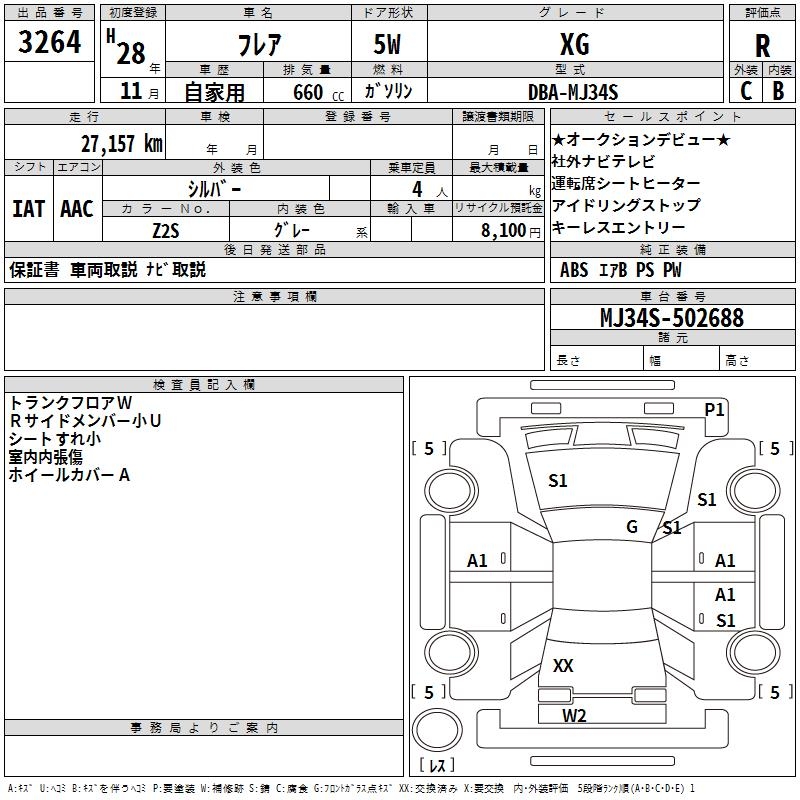Select the exterior grade C cell

click(746, 91)
